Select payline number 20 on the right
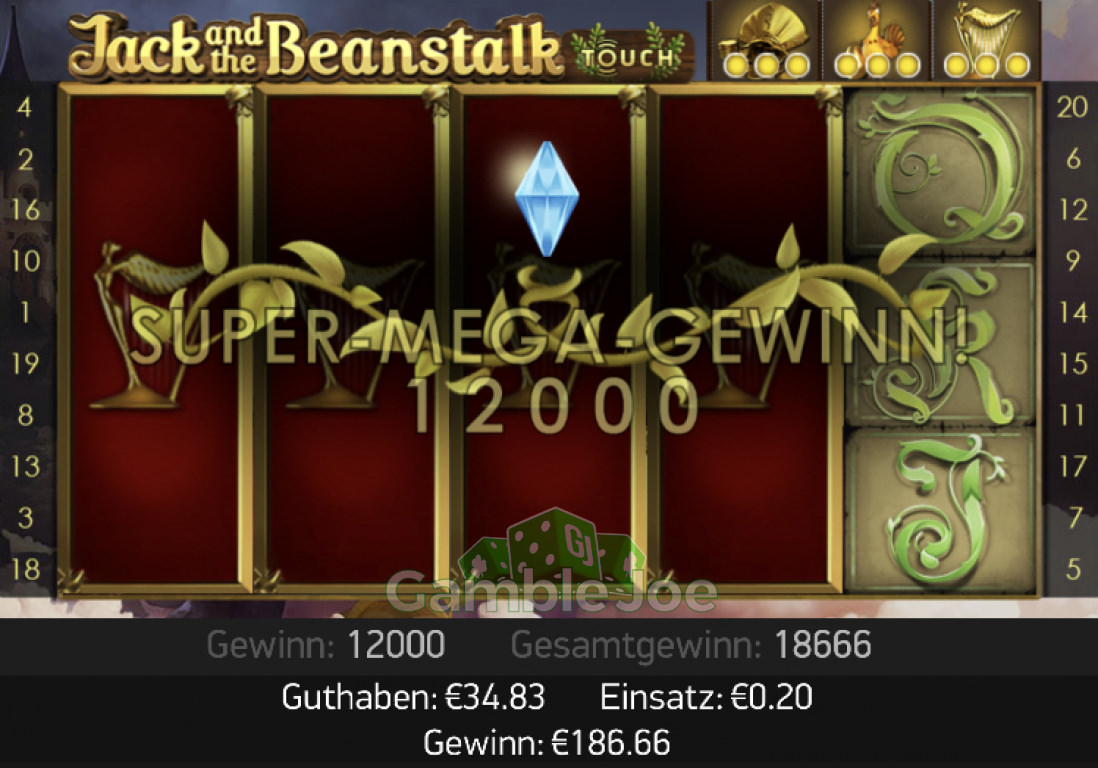The width and height of the screenshot is (1098, 768). point(1071,107)
